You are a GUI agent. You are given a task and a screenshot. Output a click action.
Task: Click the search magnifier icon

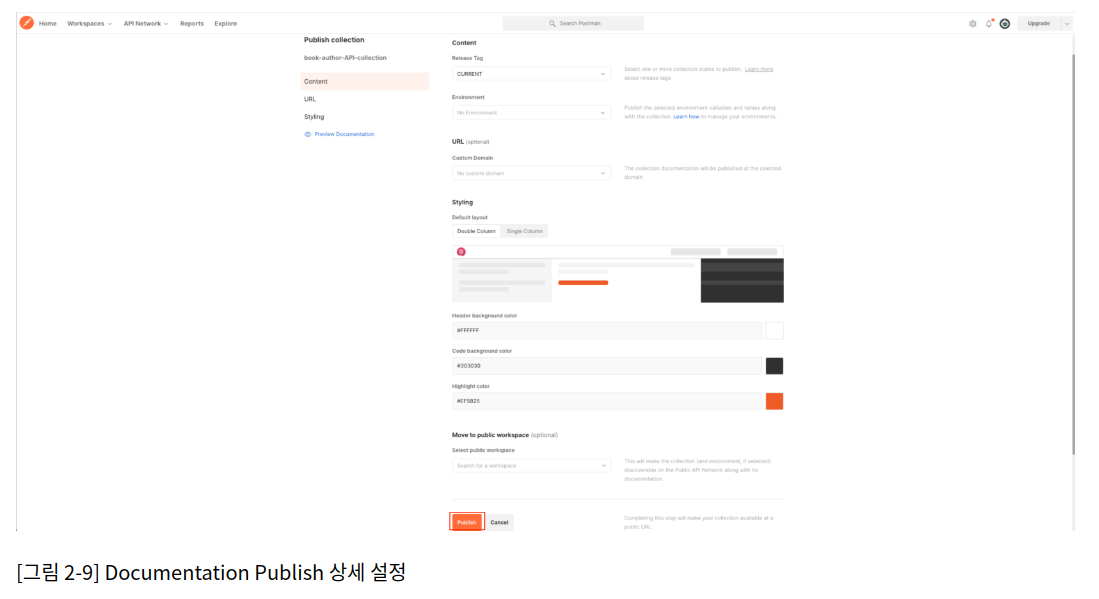[552, 24]
